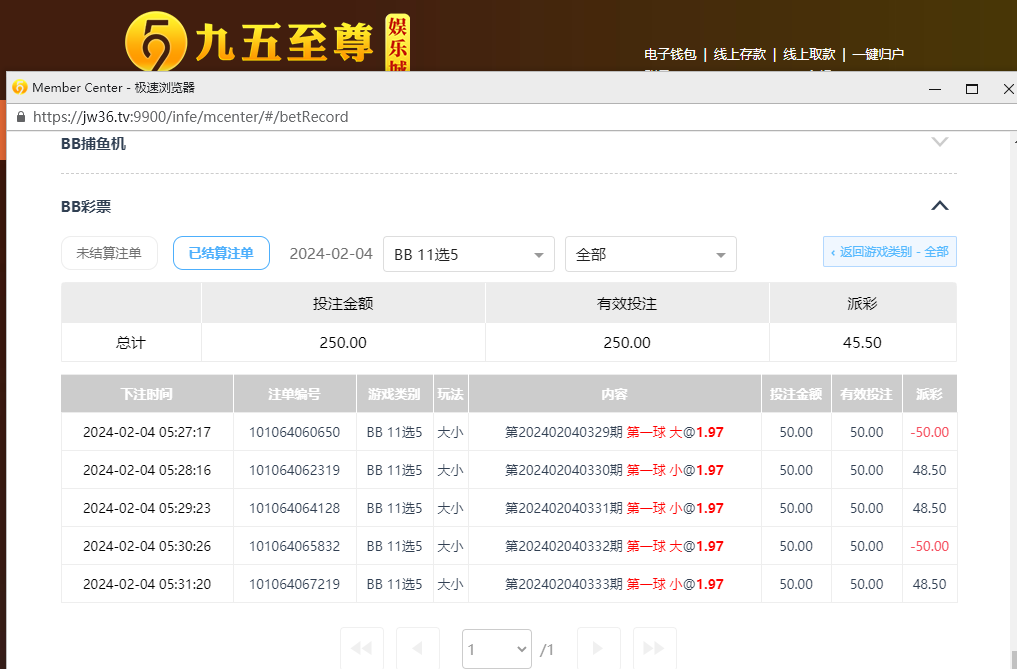1017x669 pixels.
Task: Click the 下注时间 column header
Action: (147, 394)
